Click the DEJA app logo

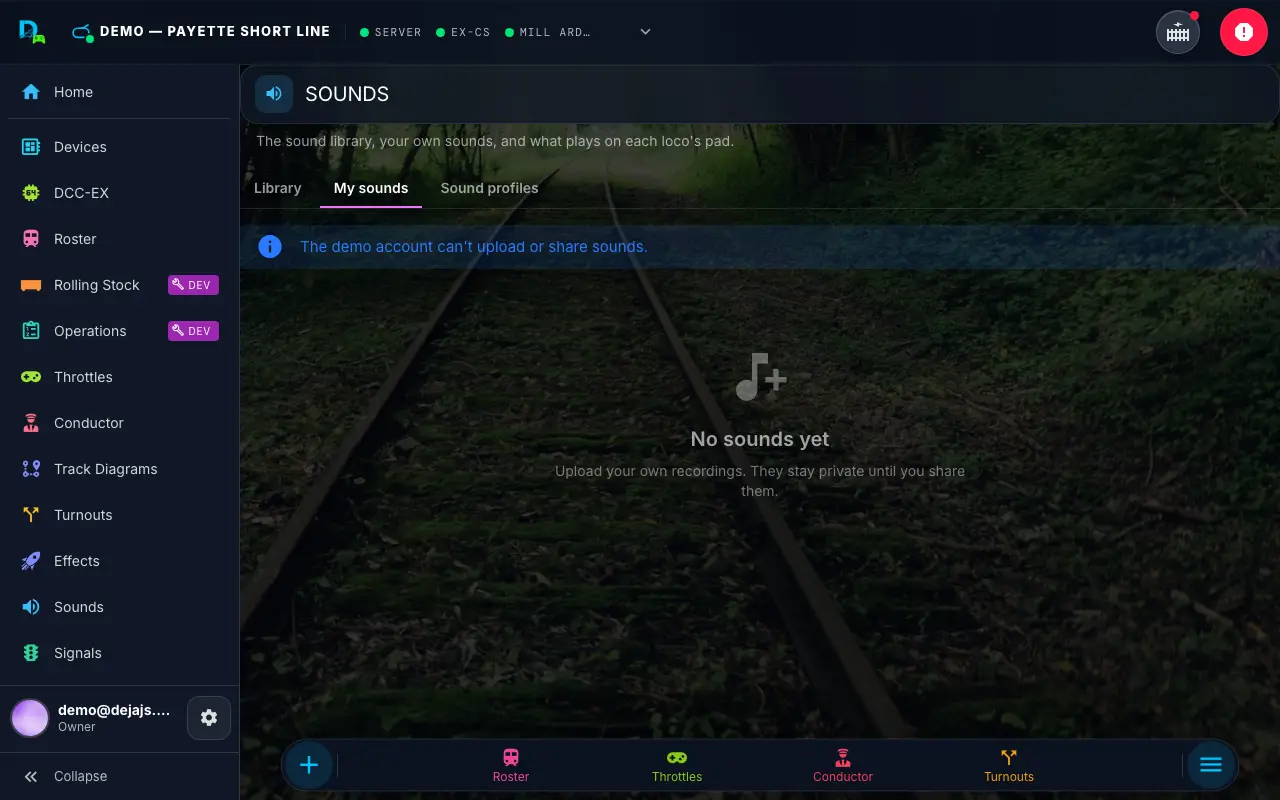[x=32, y=32]
